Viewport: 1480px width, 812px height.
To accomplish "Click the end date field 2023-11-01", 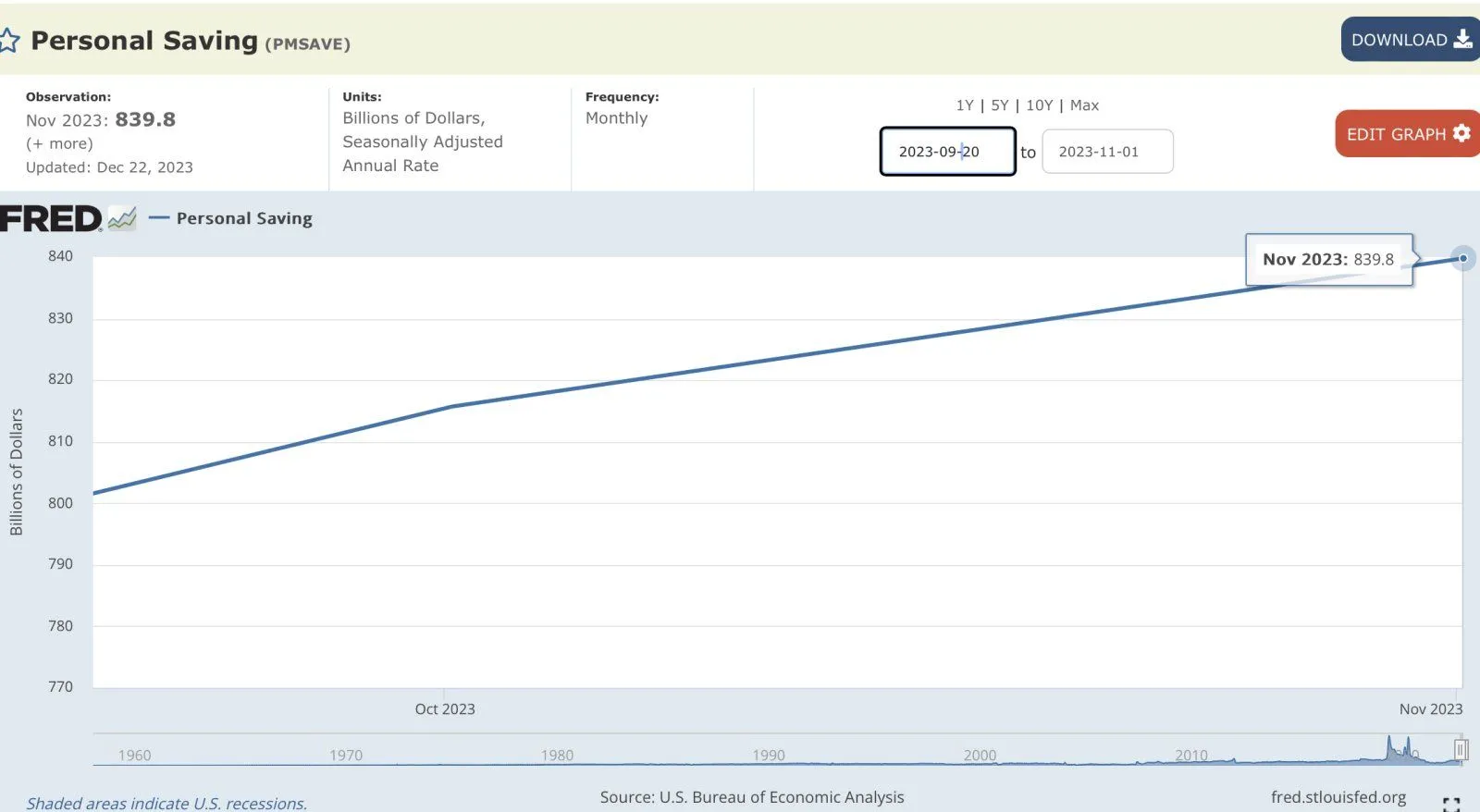I will point(1107,152).
